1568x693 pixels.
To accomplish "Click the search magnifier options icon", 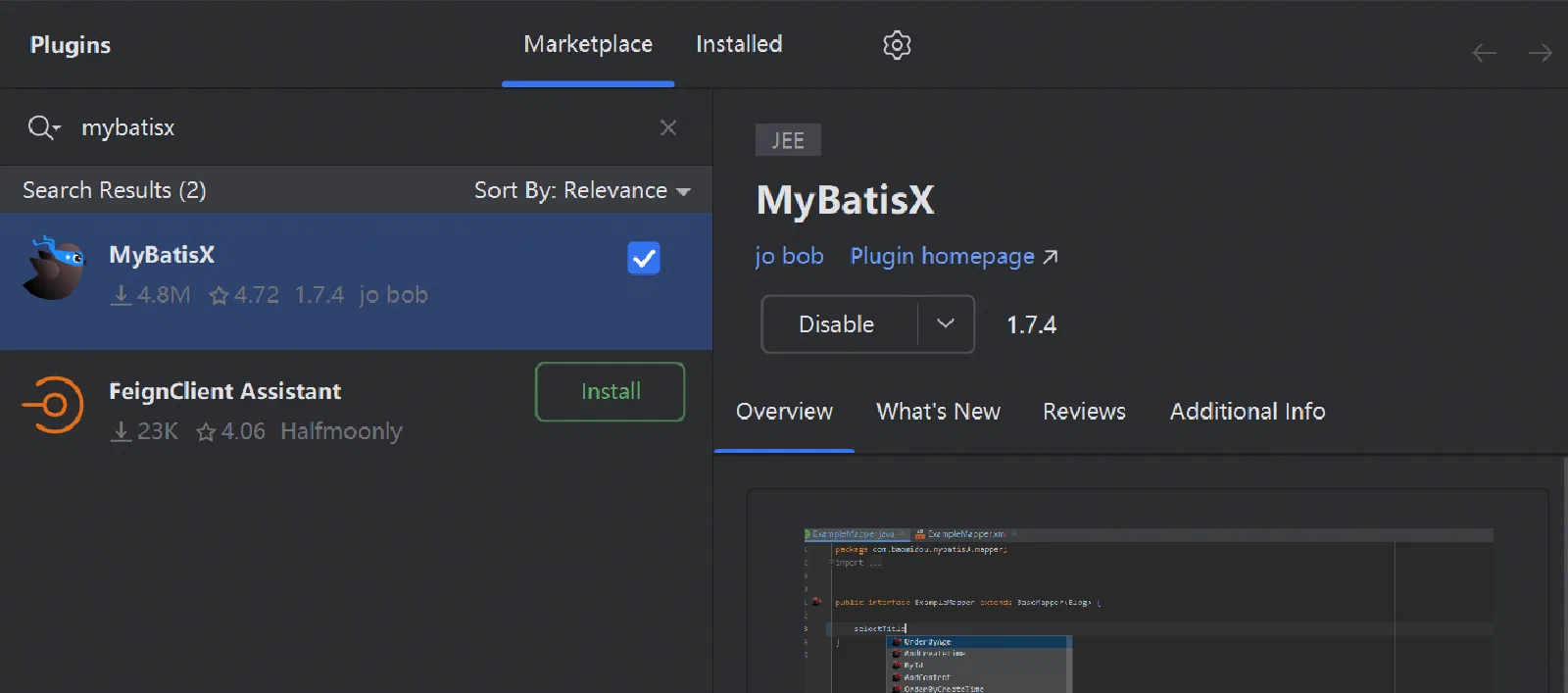I will (x=43, y=127).
